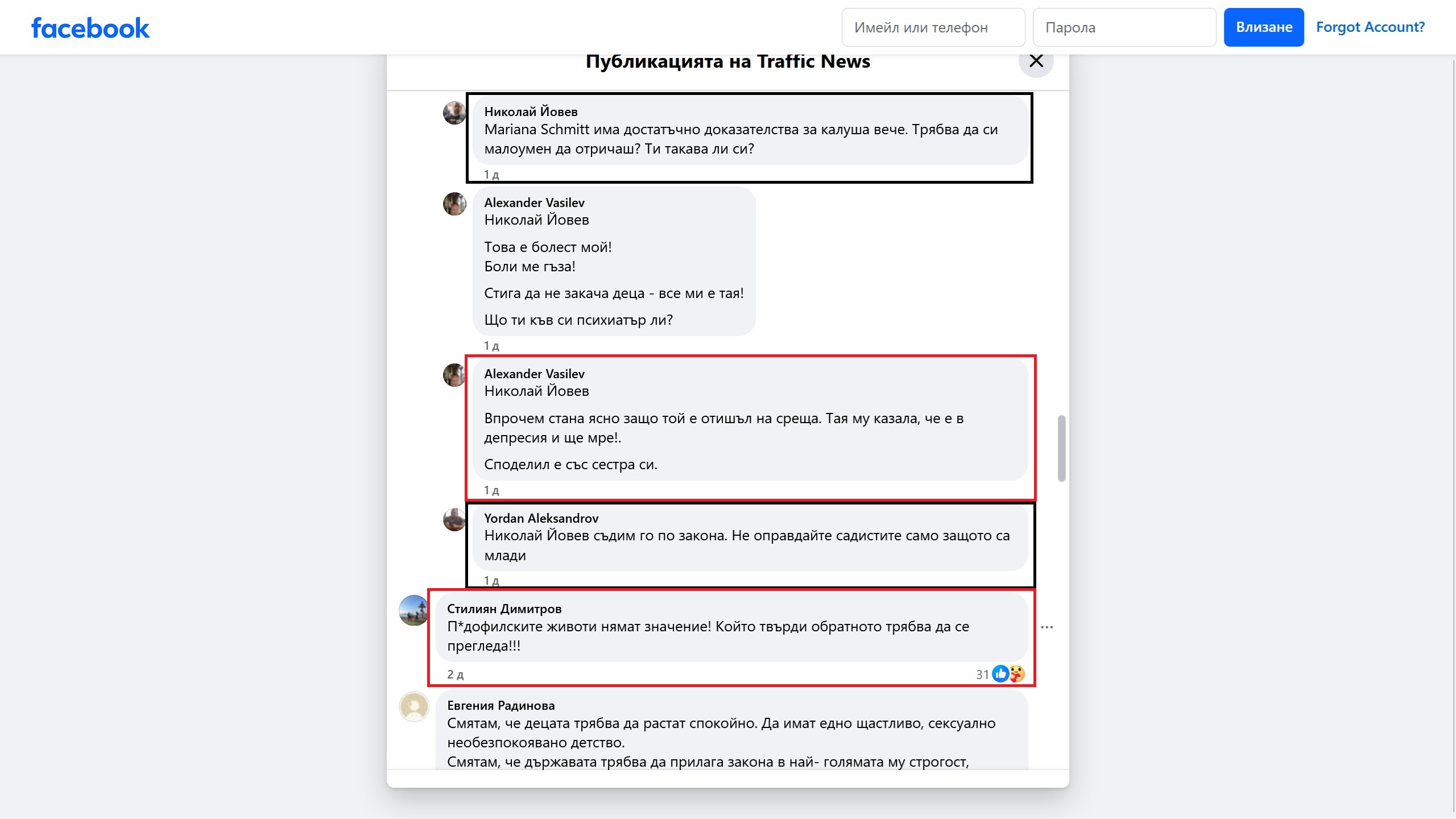Click the comment text 'Трябва да си малоумен да отричаш?'

(741, 139)
